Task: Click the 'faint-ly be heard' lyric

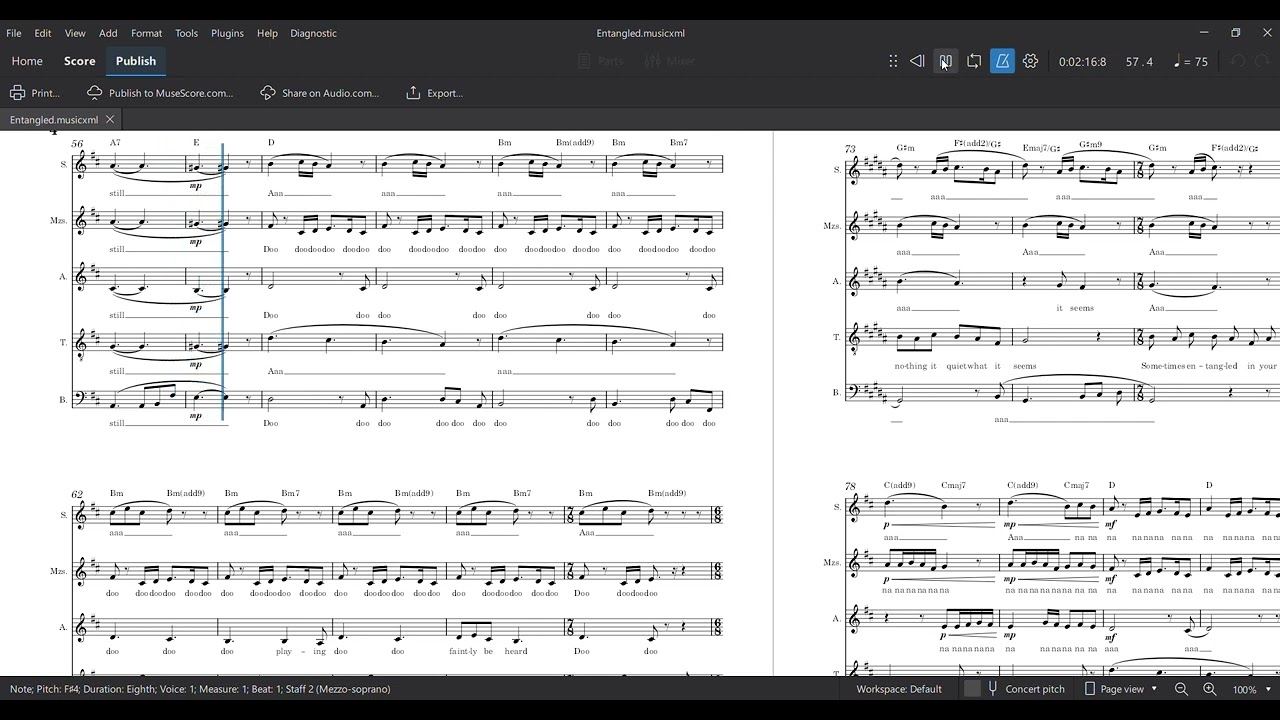Action: point(488,651)
